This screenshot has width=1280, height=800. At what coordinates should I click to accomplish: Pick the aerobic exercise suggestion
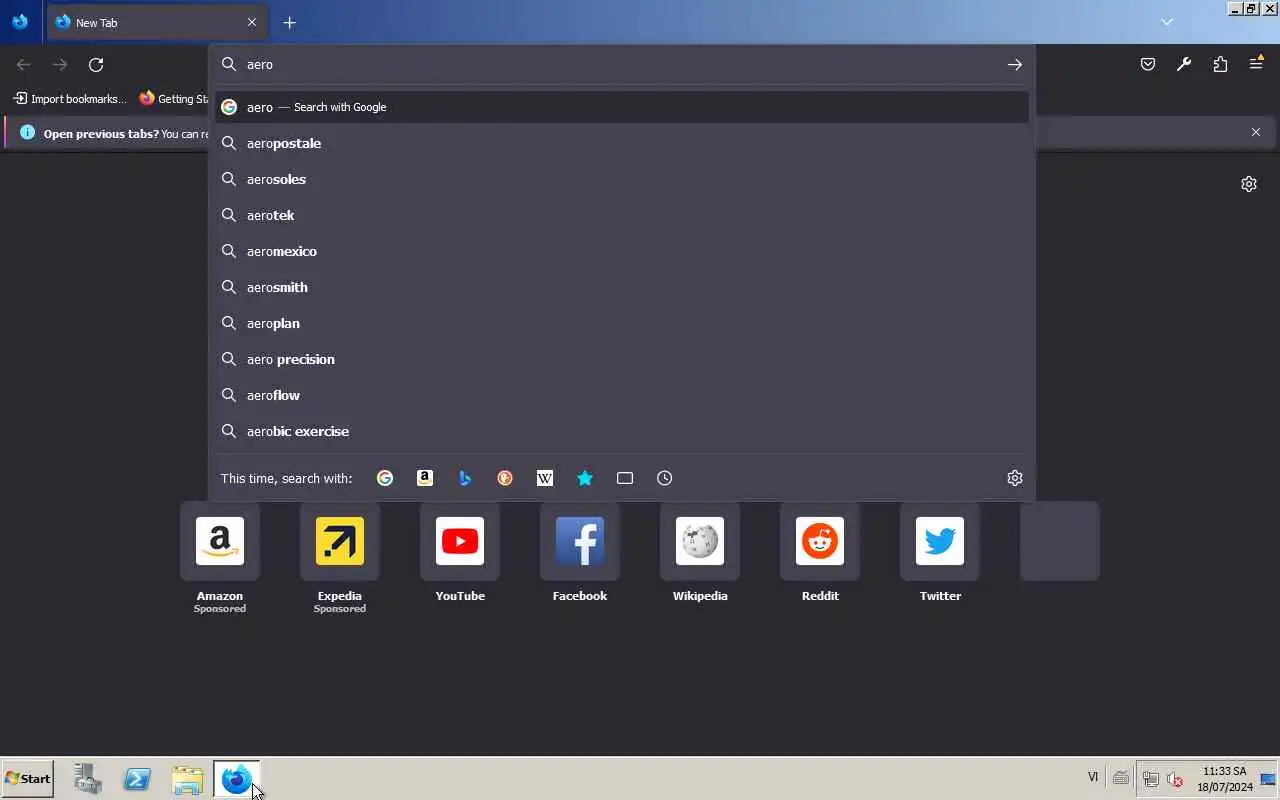[622, 431]
